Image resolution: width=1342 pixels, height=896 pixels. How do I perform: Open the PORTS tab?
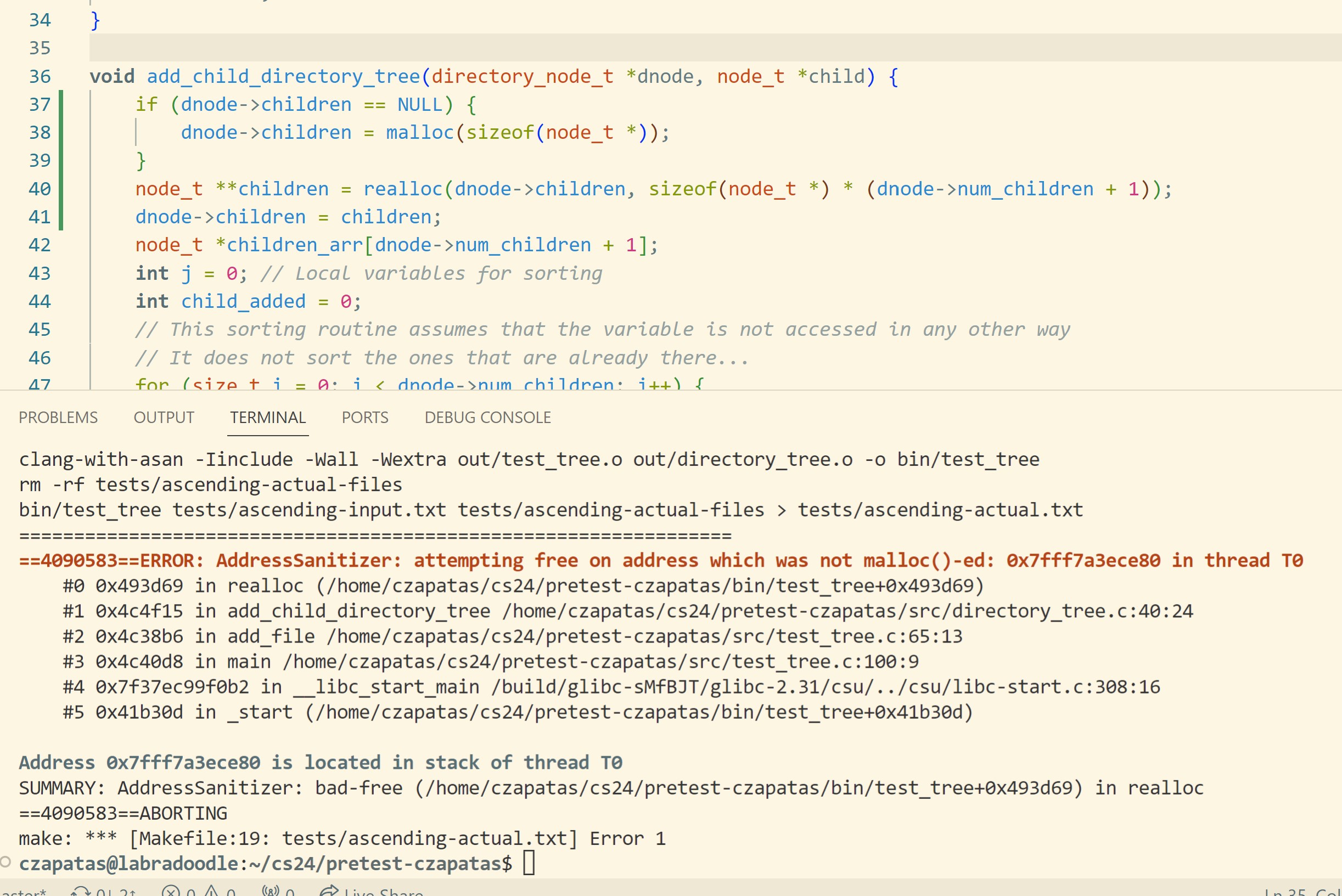[364, 418]
